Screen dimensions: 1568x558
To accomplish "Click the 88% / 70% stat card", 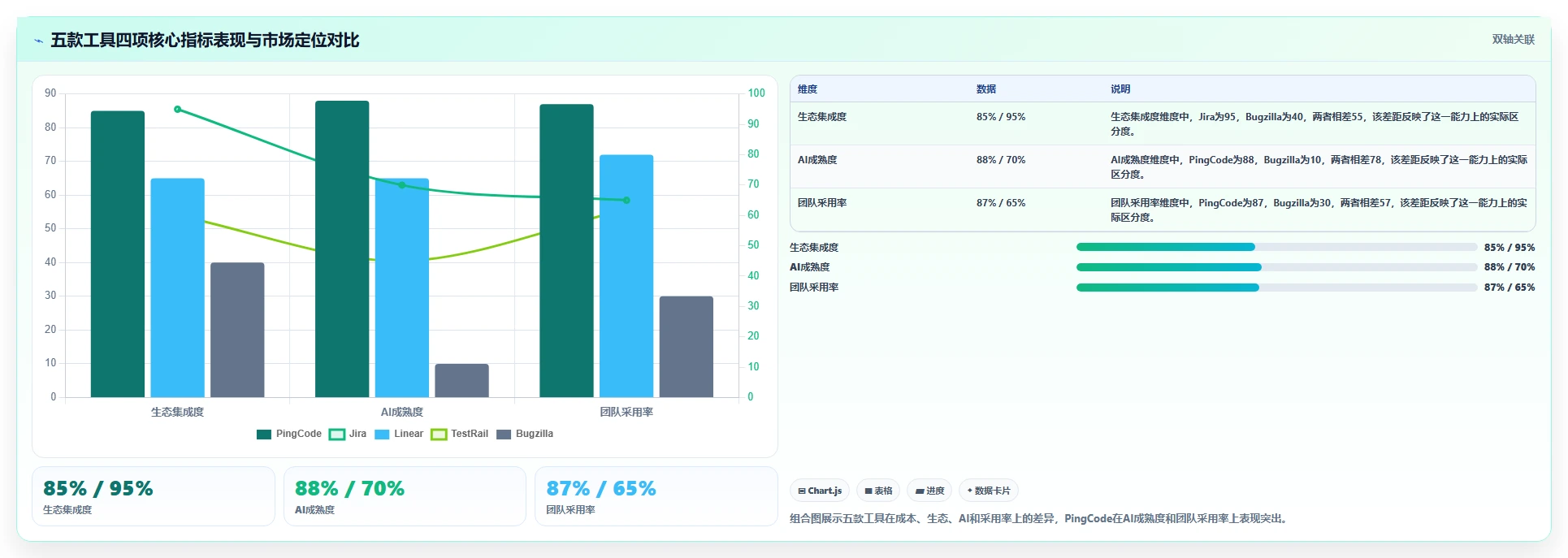I will pos(405,496).
